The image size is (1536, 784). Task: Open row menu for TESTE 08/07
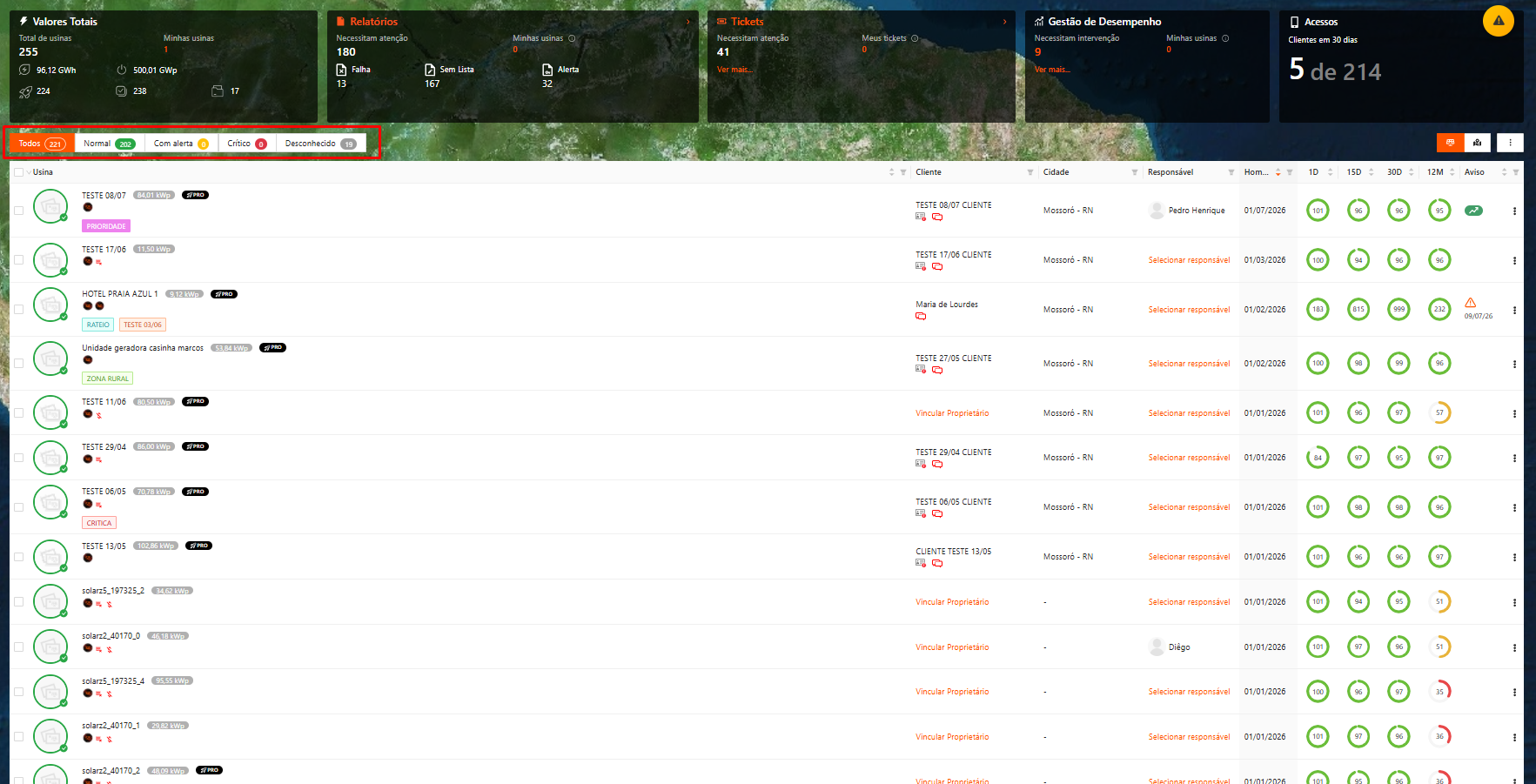1514,211
